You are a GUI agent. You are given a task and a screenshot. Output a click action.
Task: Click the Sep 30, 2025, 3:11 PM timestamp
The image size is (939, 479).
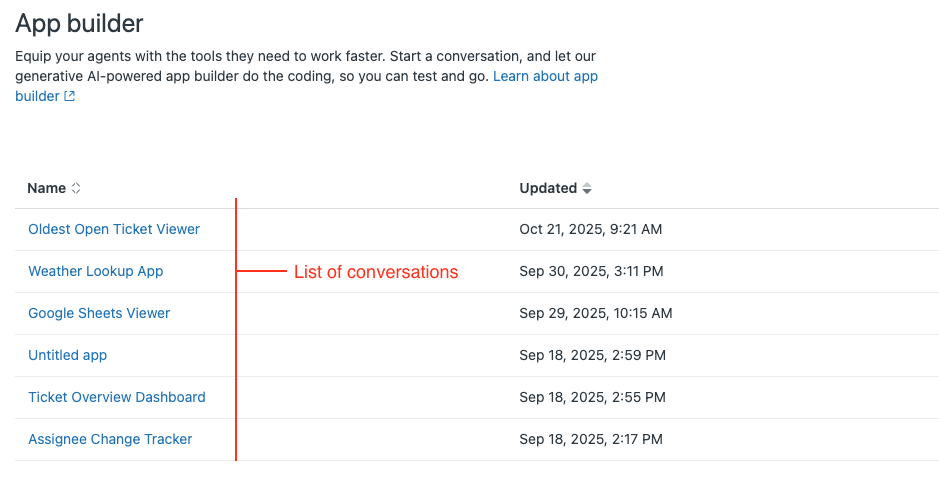click(x=592, y=271)
